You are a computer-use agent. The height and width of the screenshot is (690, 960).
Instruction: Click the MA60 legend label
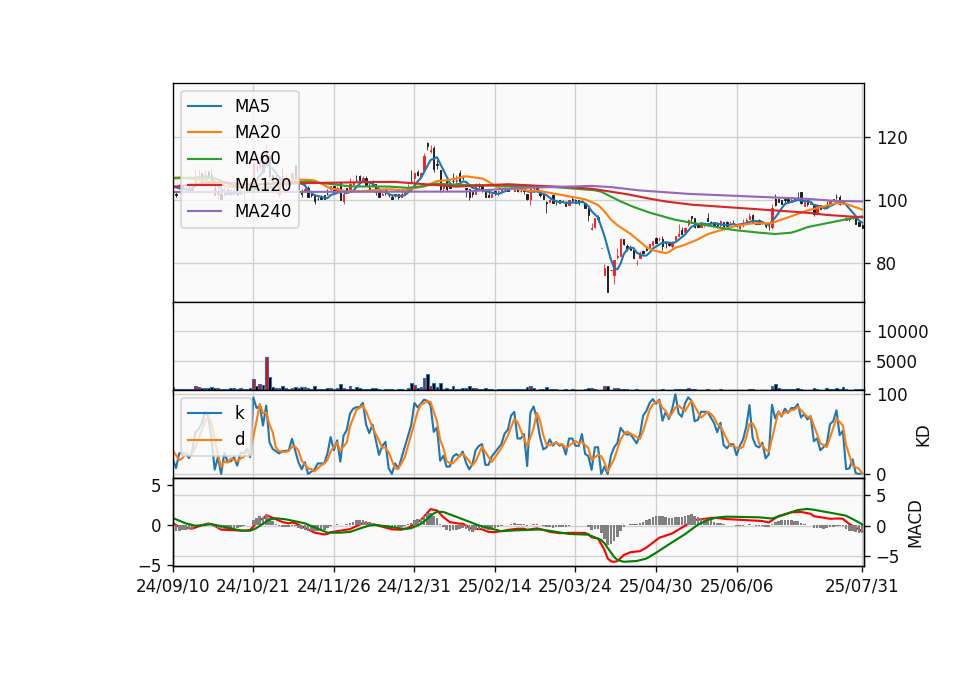click(257, 158)
